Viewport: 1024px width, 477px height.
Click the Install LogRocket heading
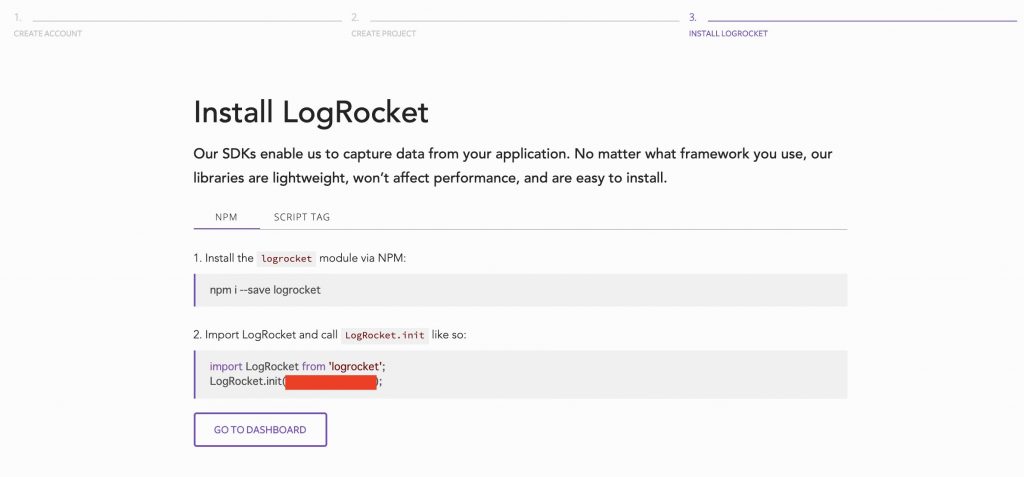[x=311, y=112]
